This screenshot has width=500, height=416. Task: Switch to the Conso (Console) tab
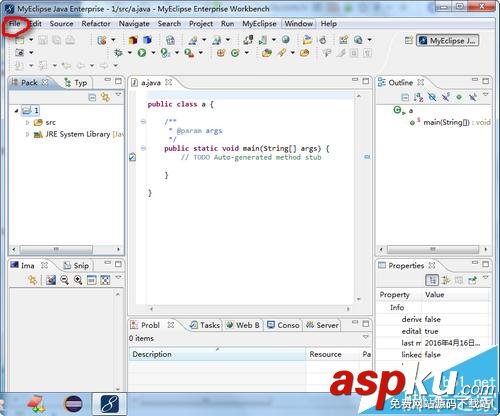coord(283,325)
